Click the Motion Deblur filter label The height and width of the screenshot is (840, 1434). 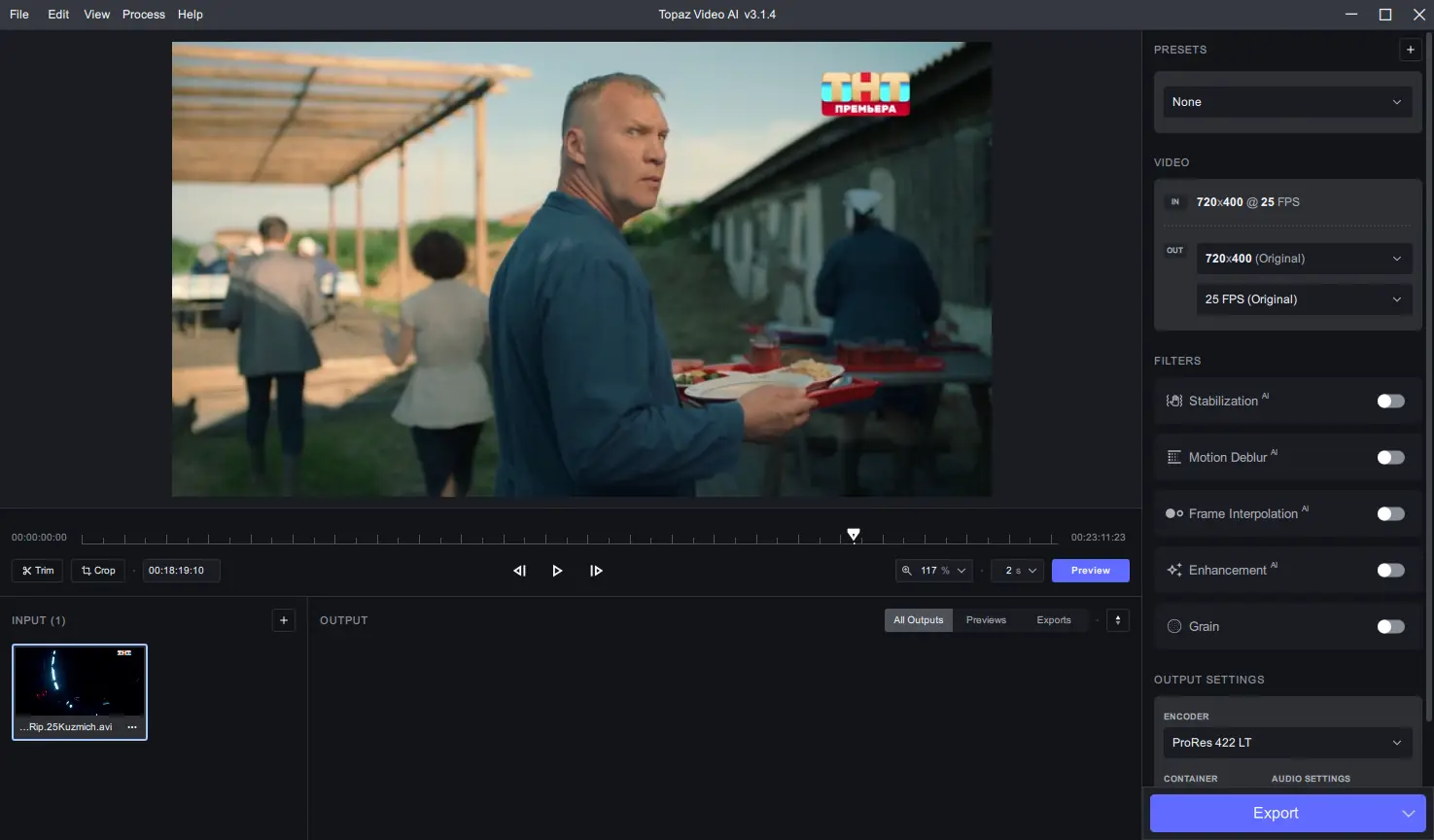(x=1228, y=457)
